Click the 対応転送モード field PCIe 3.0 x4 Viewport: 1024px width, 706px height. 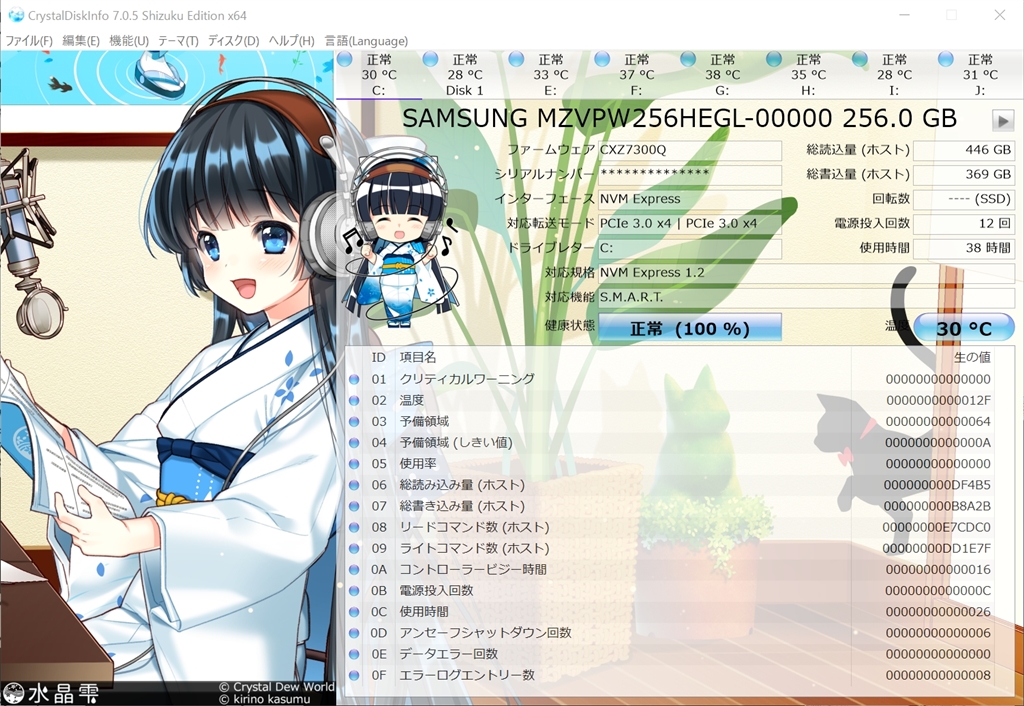pos(690,223)
